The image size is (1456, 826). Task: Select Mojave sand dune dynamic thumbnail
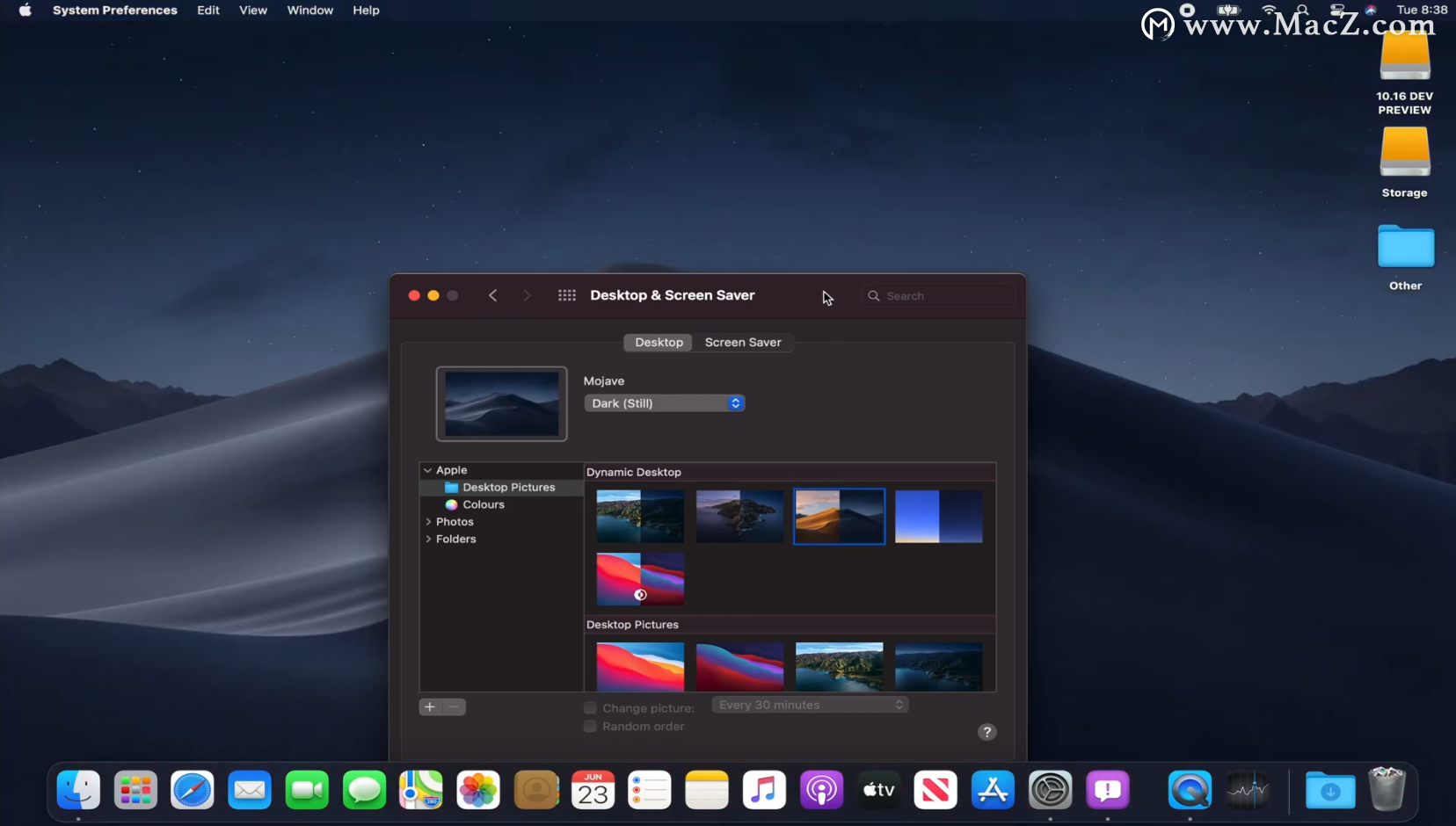point(840,517)
